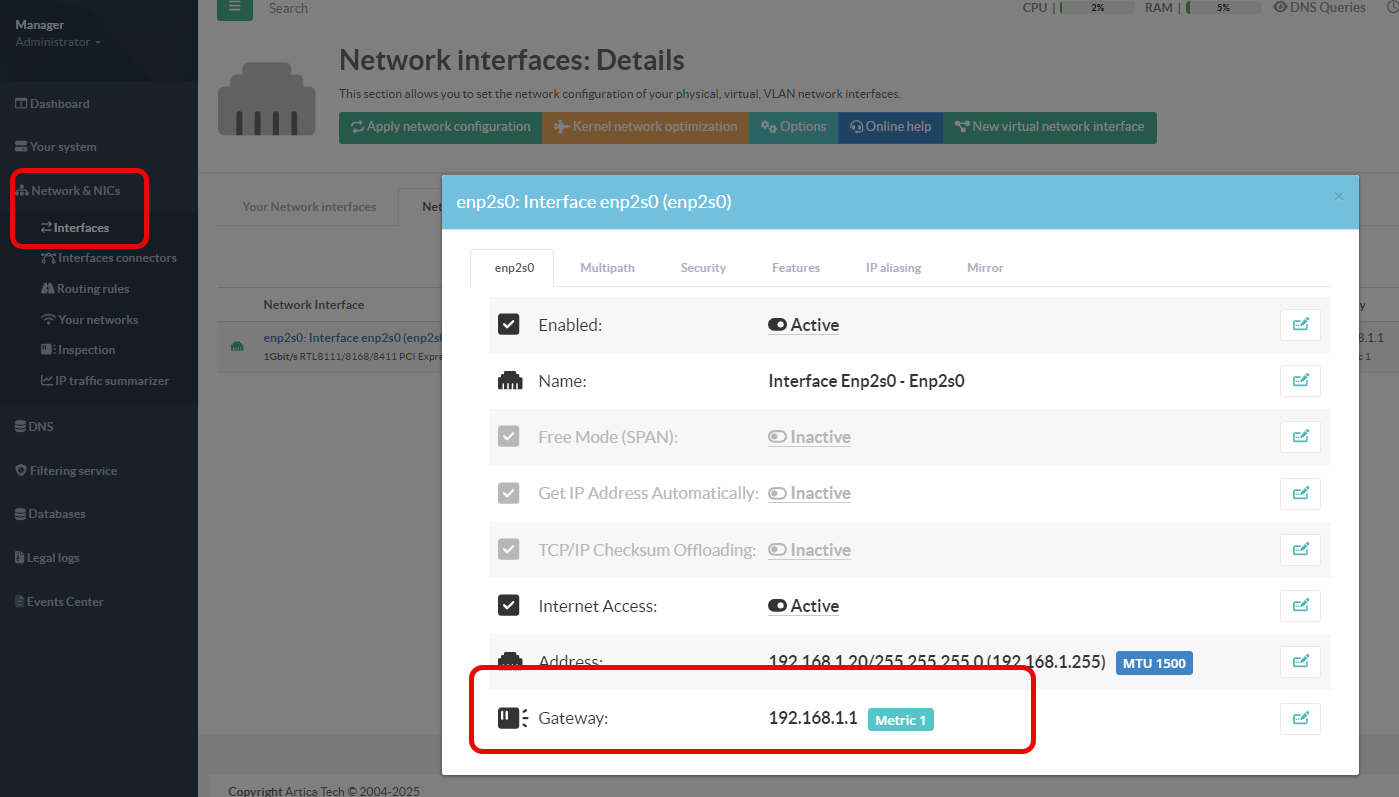Image resolution: width=1399 pixels, height=797 pixels.
Task: Expand the Administrator dropdown
Action: (58, 42)
